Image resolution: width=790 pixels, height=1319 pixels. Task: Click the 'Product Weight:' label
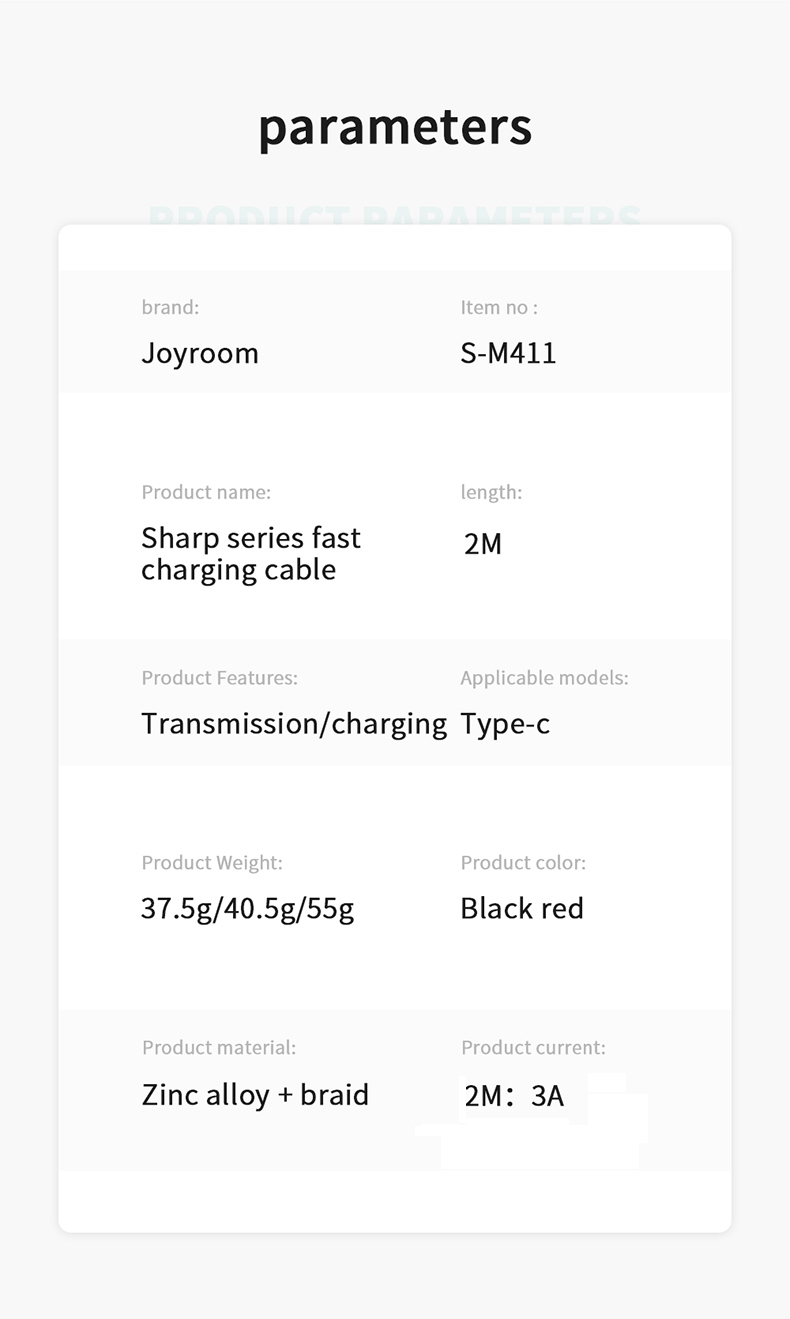(212, 863)
